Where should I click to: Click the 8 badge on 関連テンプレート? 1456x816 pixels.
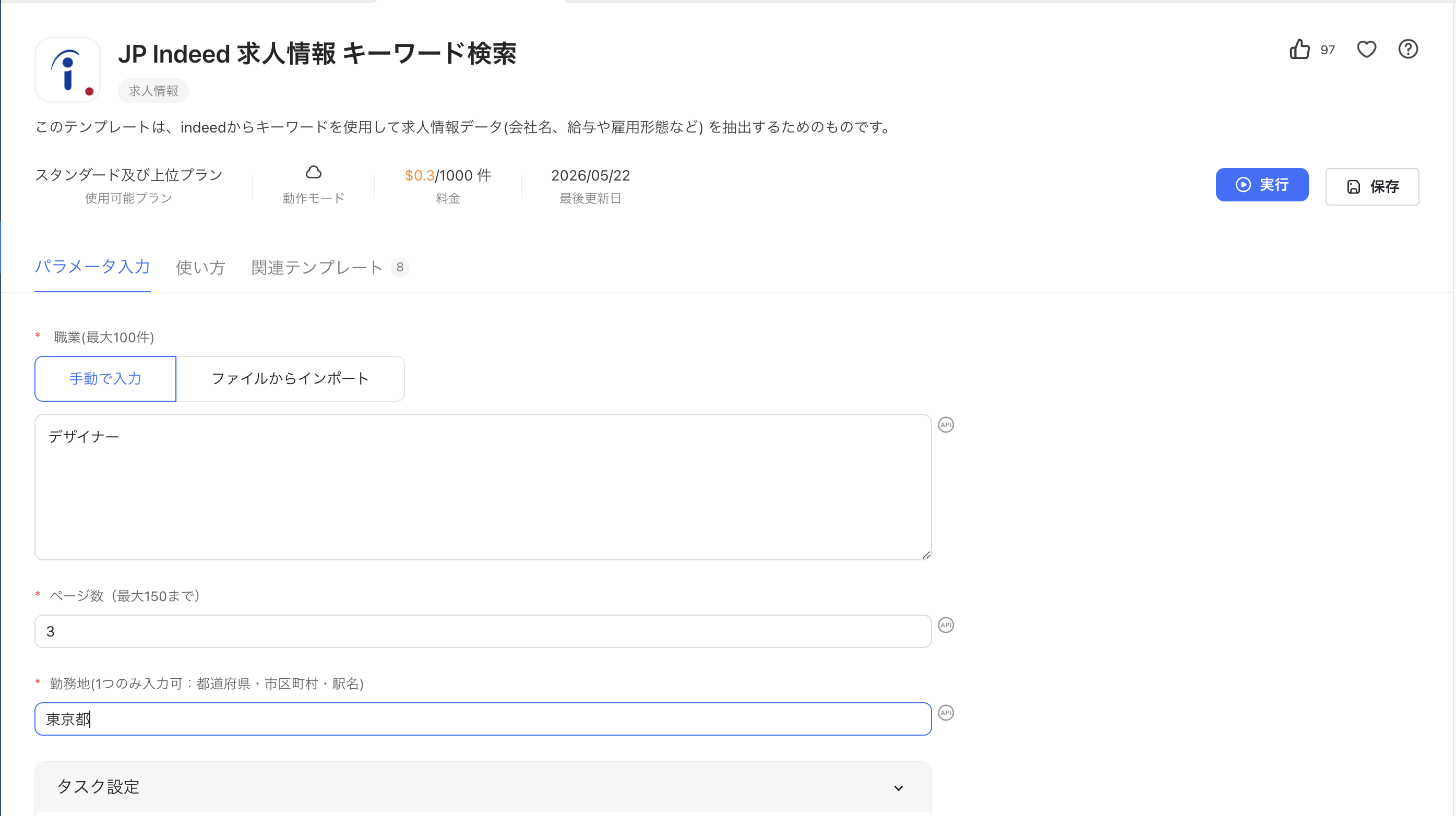(400, 267)
